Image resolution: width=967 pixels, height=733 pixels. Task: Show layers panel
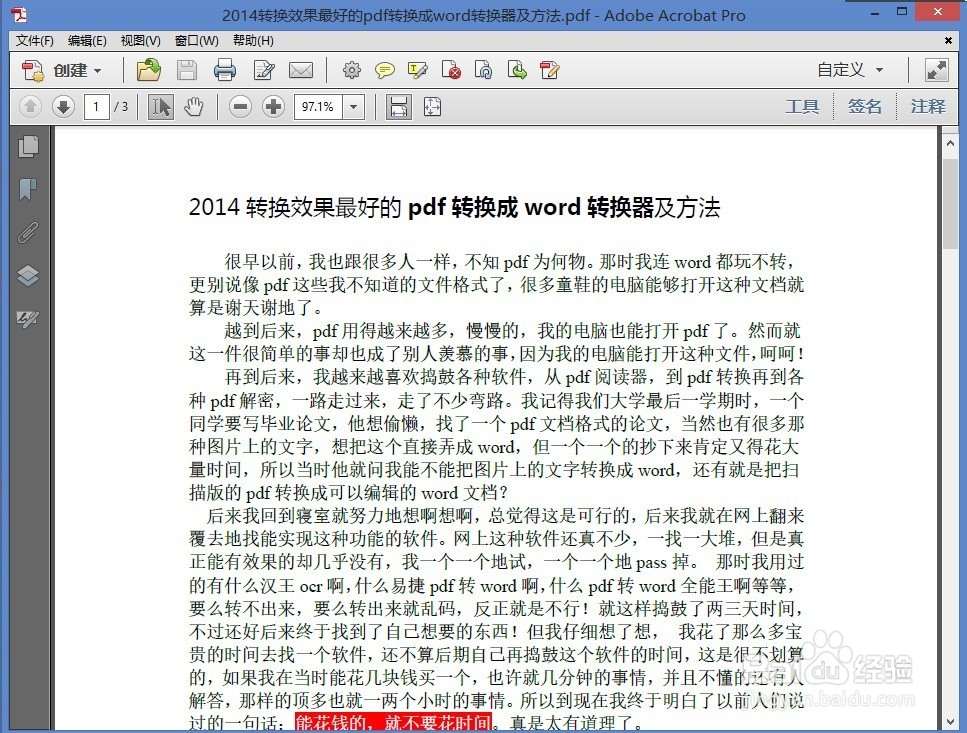coord(28,276)
